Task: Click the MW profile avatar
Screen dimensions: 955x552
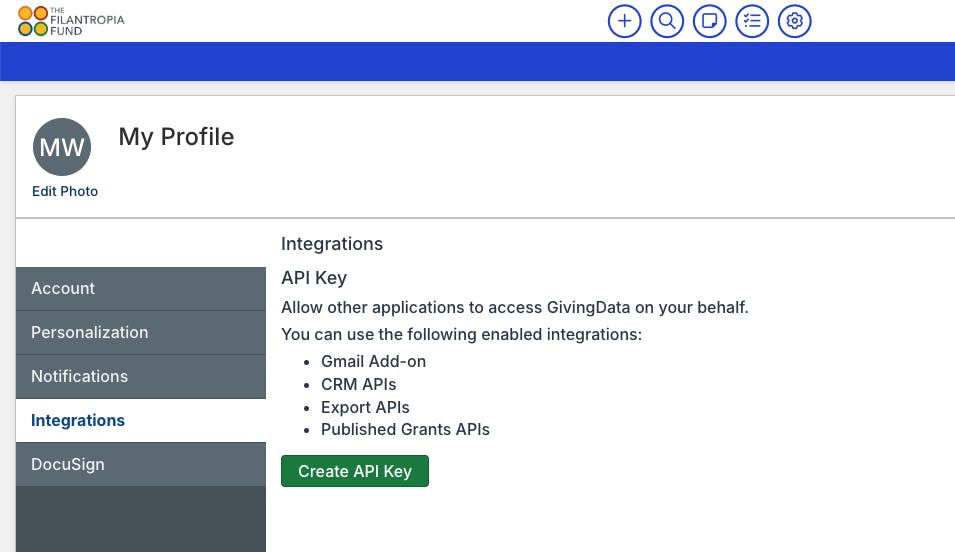Action: [x=62, y=148]
